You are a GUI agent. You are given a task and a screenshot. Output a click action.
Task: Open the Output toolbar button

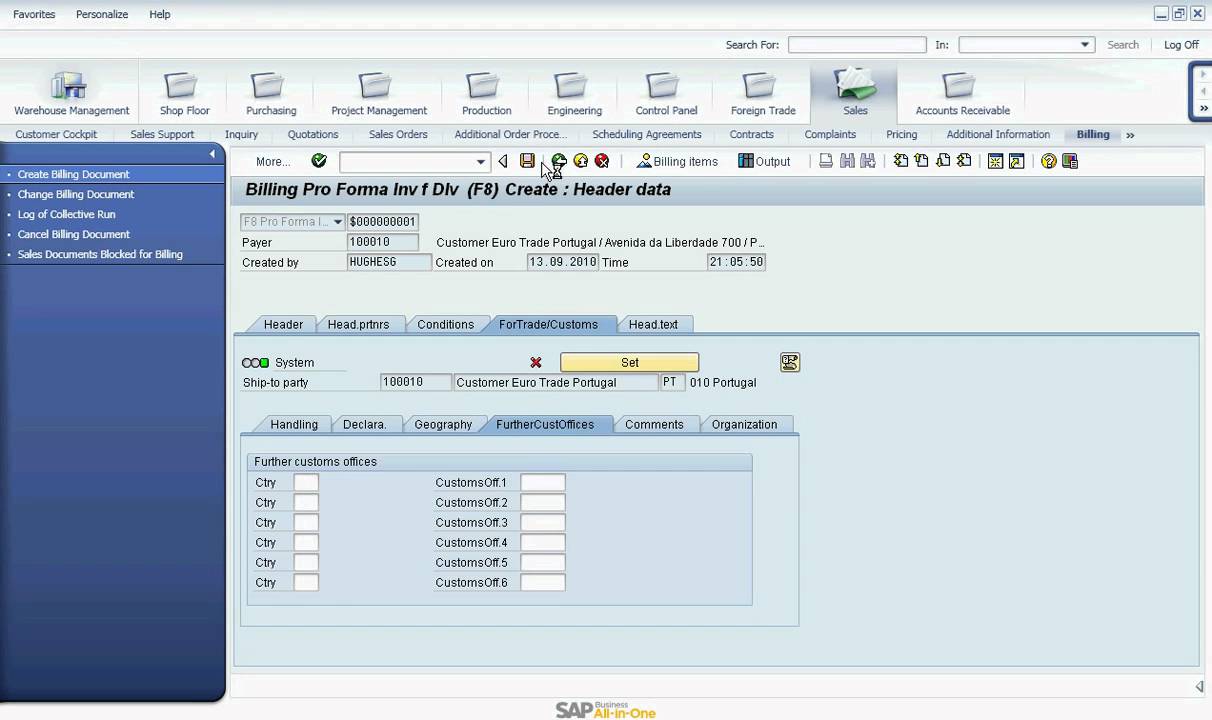tap(764, 161)
